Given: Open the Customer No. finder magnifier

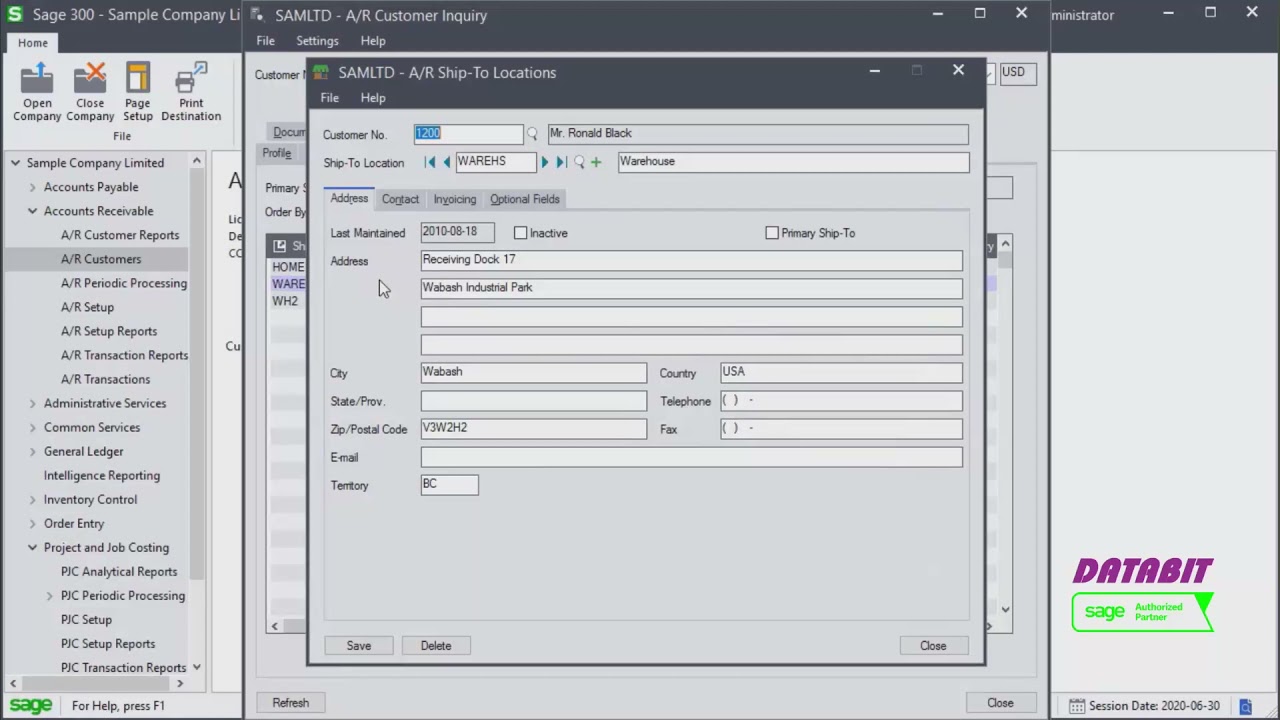Looking at the screenshot, I should [532, 134].
